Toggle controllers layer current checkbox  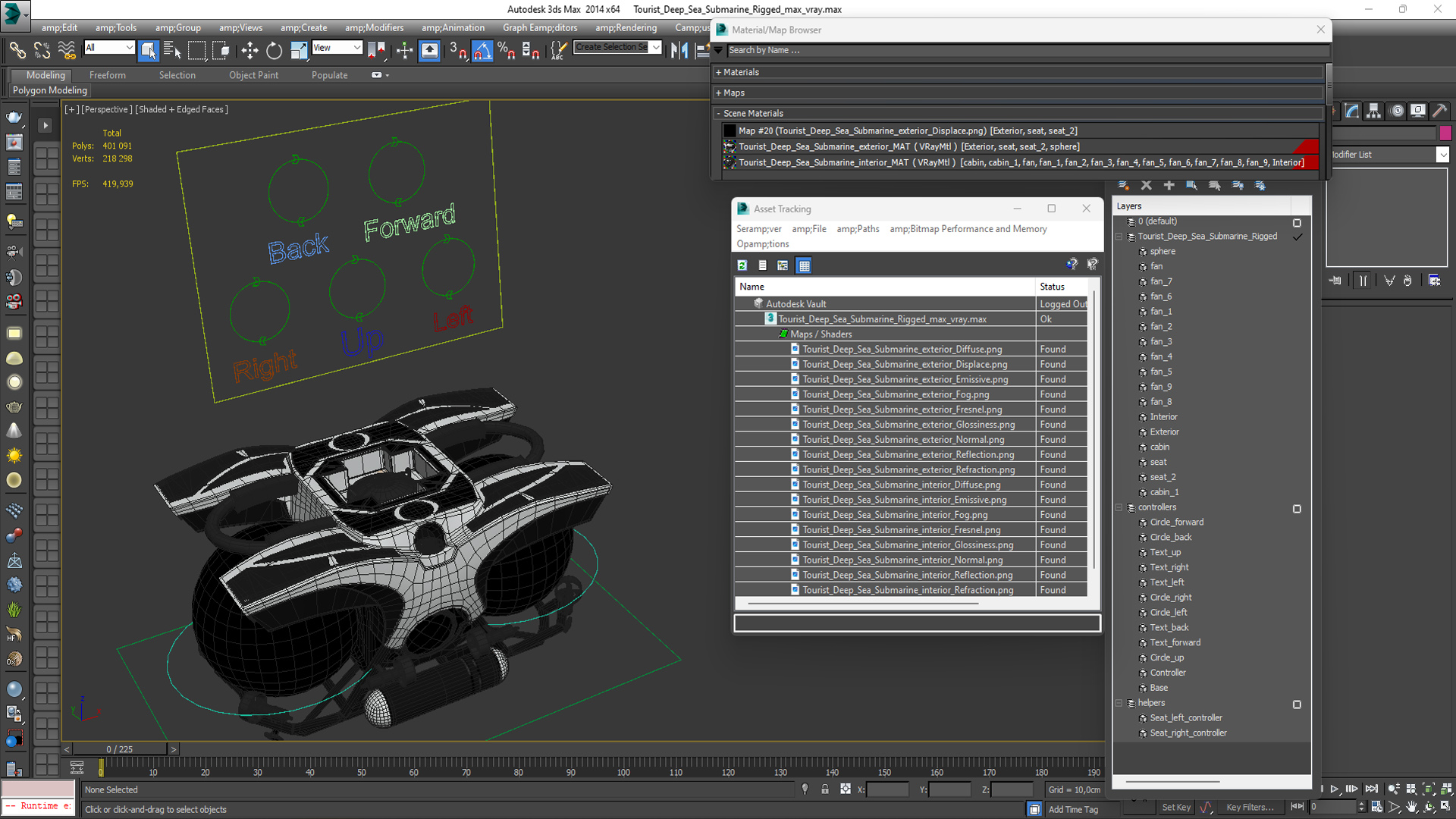pyautogui.click(x=1297, y=508)
